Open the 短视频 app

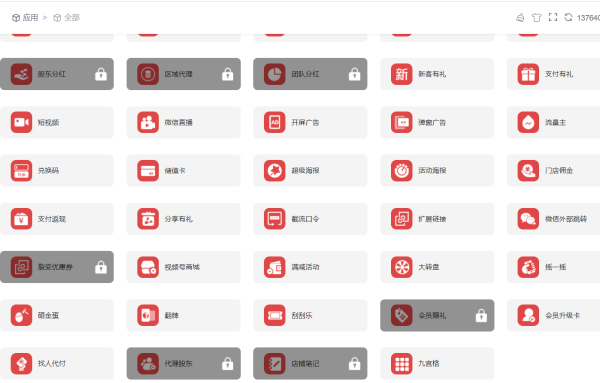click(57, 122)
